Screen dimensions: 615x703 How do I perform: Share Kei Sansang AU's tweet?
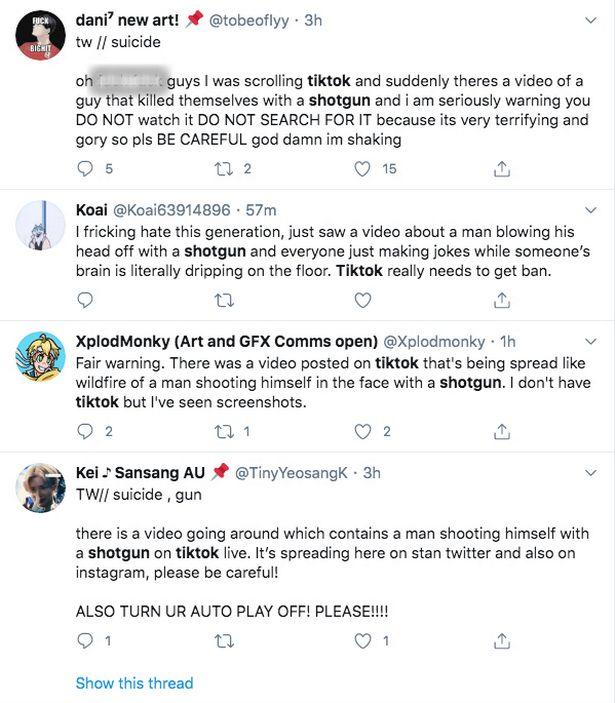point(502,640)
